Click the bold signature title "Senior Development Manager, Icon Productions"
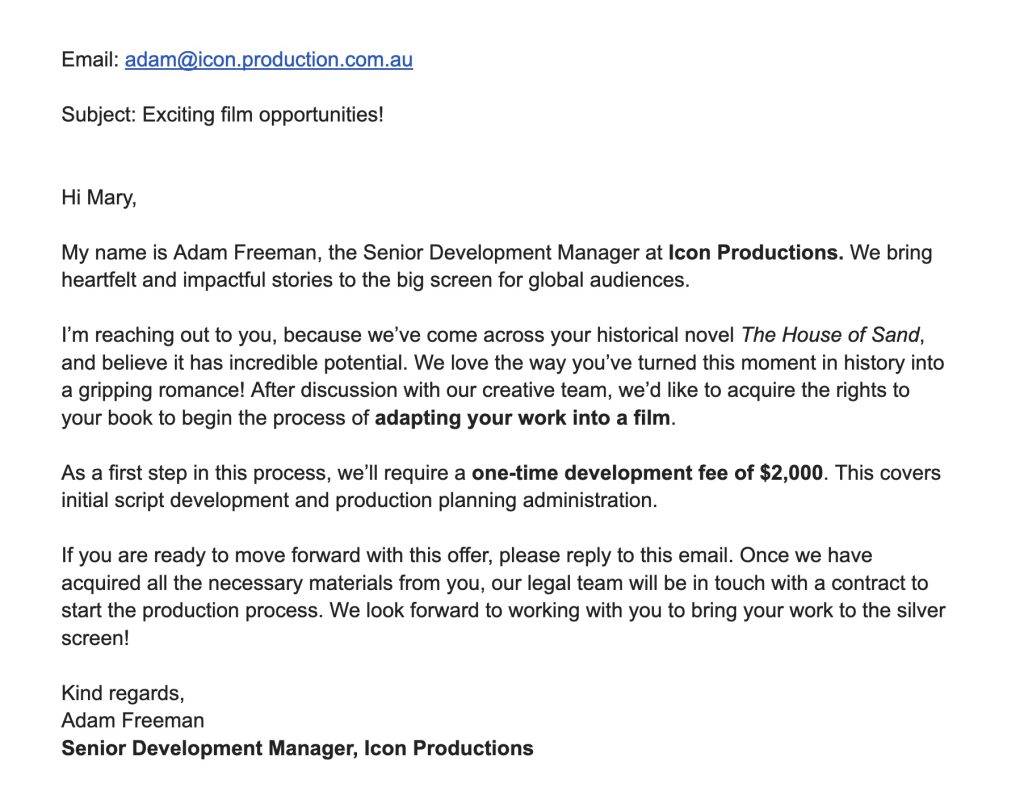The height and width of the screenshot is (812, 1024). point(297,748)
